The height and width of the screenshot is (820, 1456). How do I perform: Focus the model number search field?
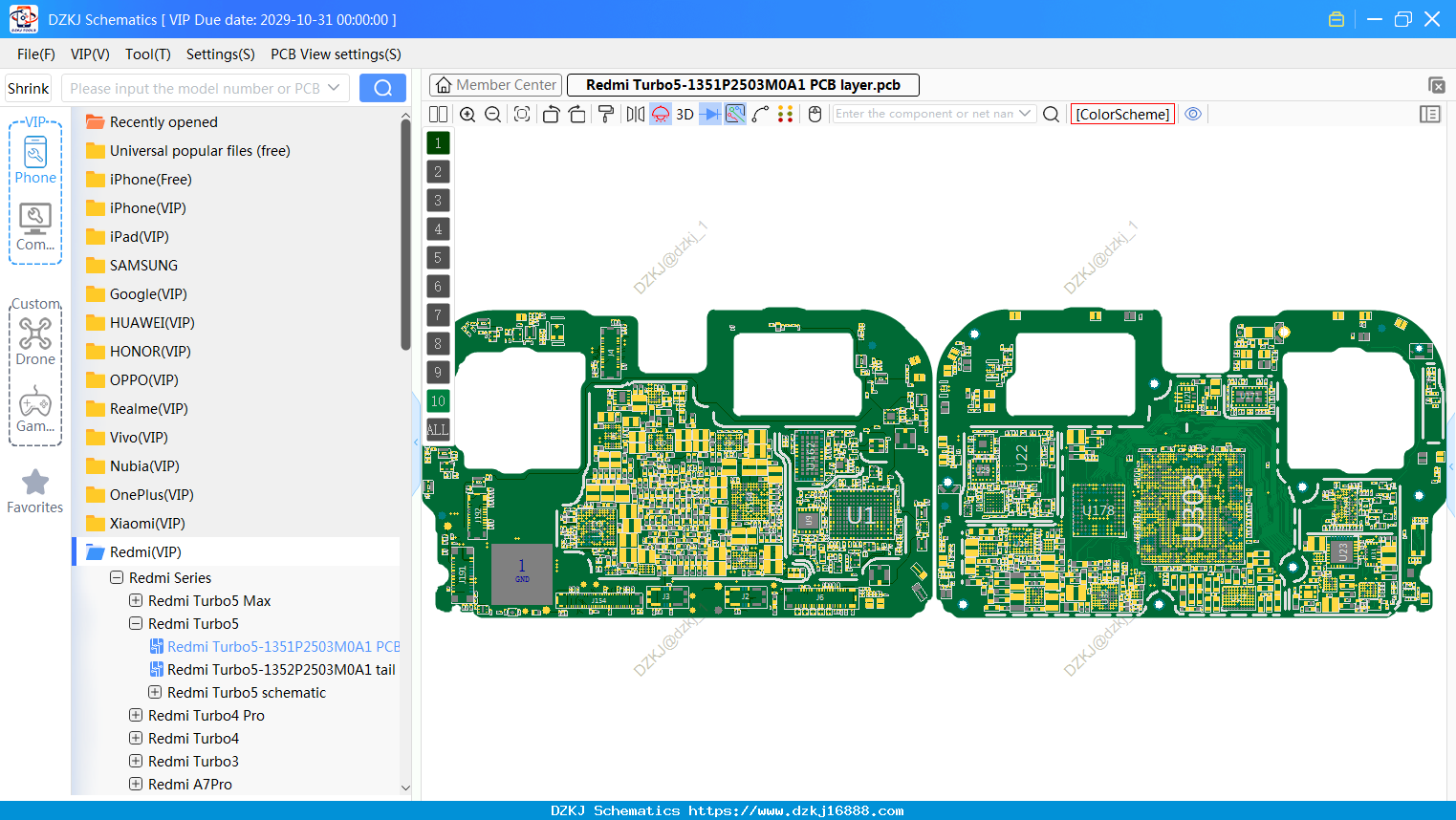[x=195, y=88]
